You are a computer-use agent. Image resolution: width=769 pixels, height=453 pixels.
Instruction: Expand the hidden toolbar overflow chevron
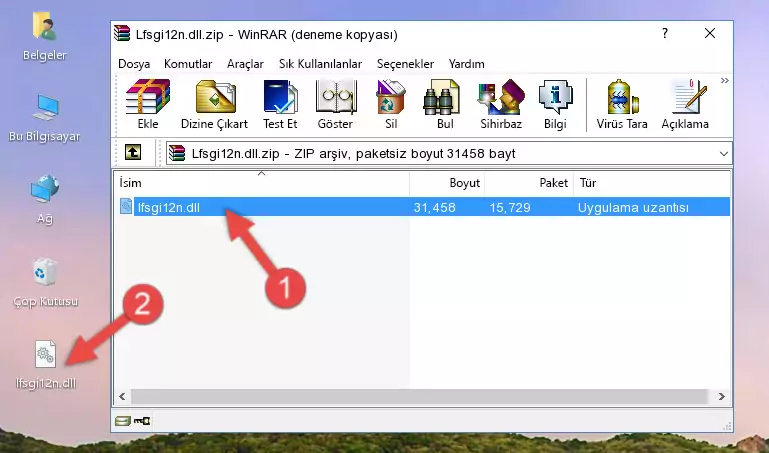point(724,80)
